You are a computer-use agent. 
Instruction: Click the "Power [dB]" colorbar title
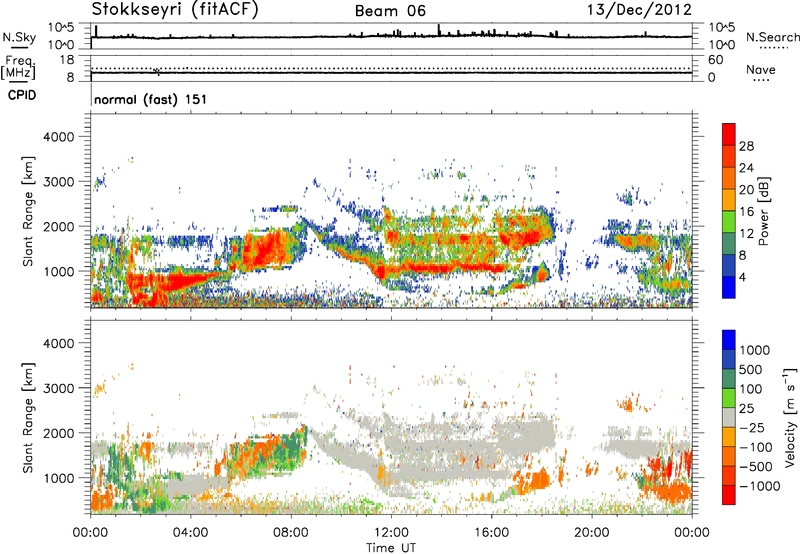763,211
